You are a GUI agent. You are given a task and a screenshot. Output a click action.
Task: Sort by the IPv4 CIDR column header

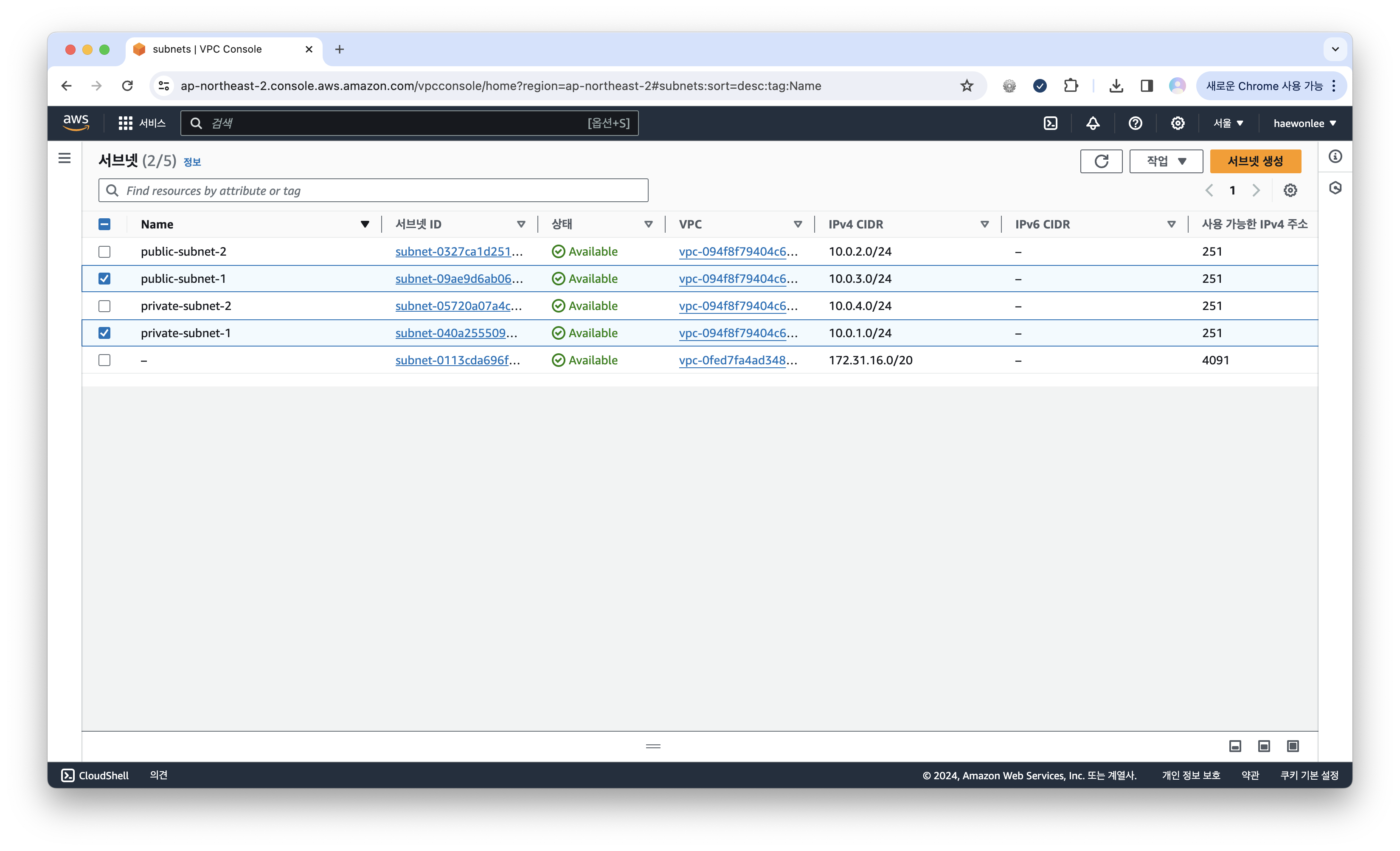[856, 225]
